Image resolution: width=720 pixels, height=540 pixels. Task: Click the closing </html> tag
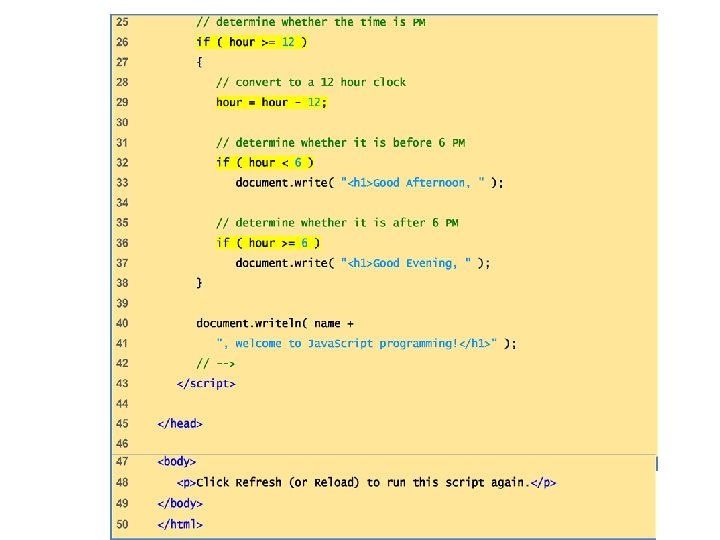tap(180, 524)
